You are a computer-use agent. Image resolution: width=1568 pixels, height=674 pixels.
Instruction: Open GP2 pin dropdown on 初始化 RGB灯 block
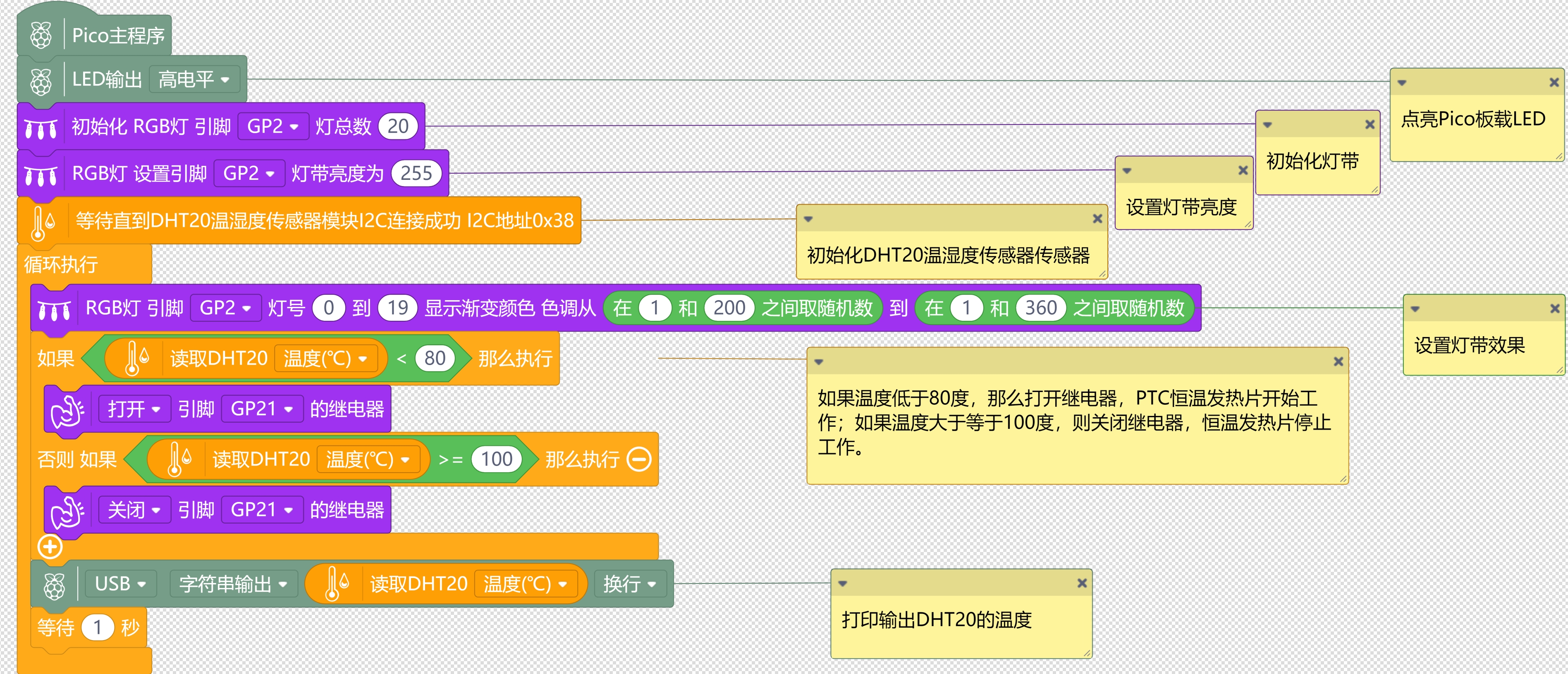point(272,127)
